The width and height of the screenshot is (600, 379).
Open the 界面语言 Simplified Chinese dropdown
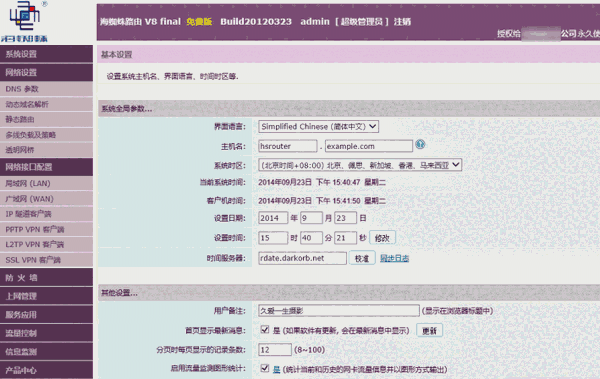pyautogui.click(x=318, y=126)
